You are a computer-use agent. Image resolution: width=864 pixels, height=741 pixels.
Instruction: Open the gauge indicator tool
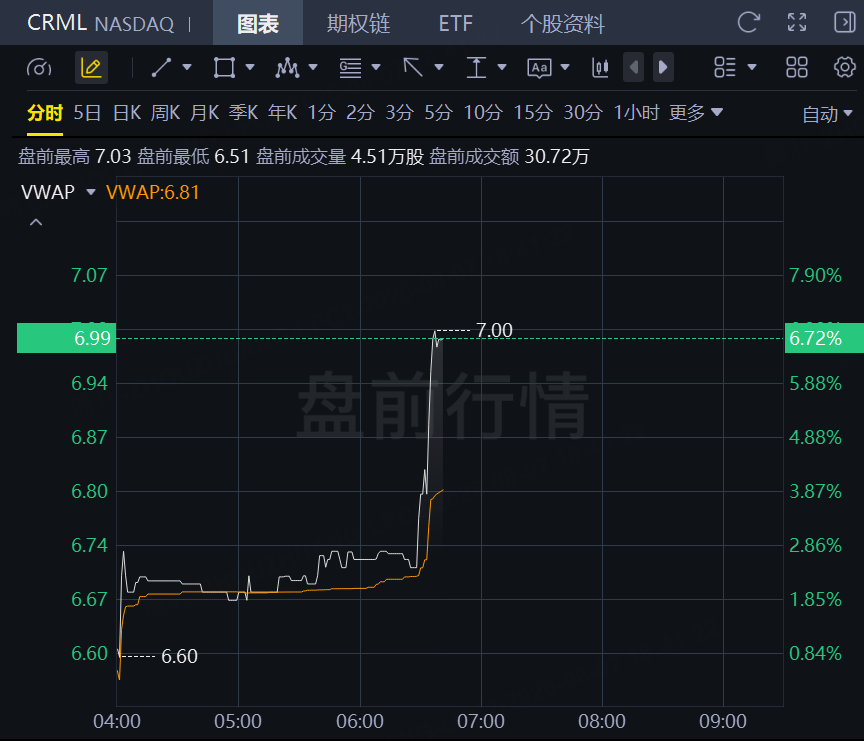coord(39,68)
